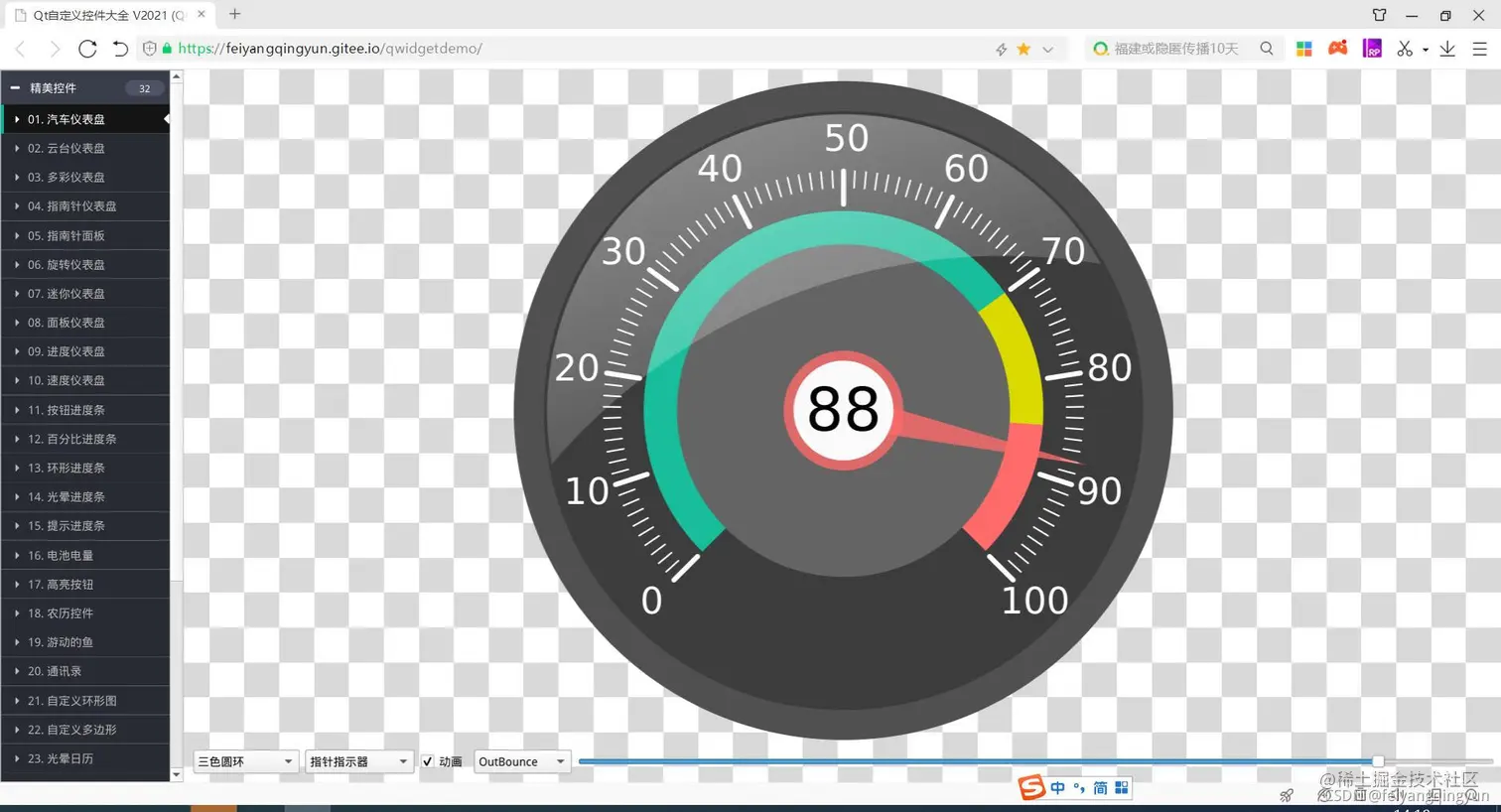This screenshot has width=1501, height=812.
Task: Click the browser forward arrow
Action: pos(55,49)
